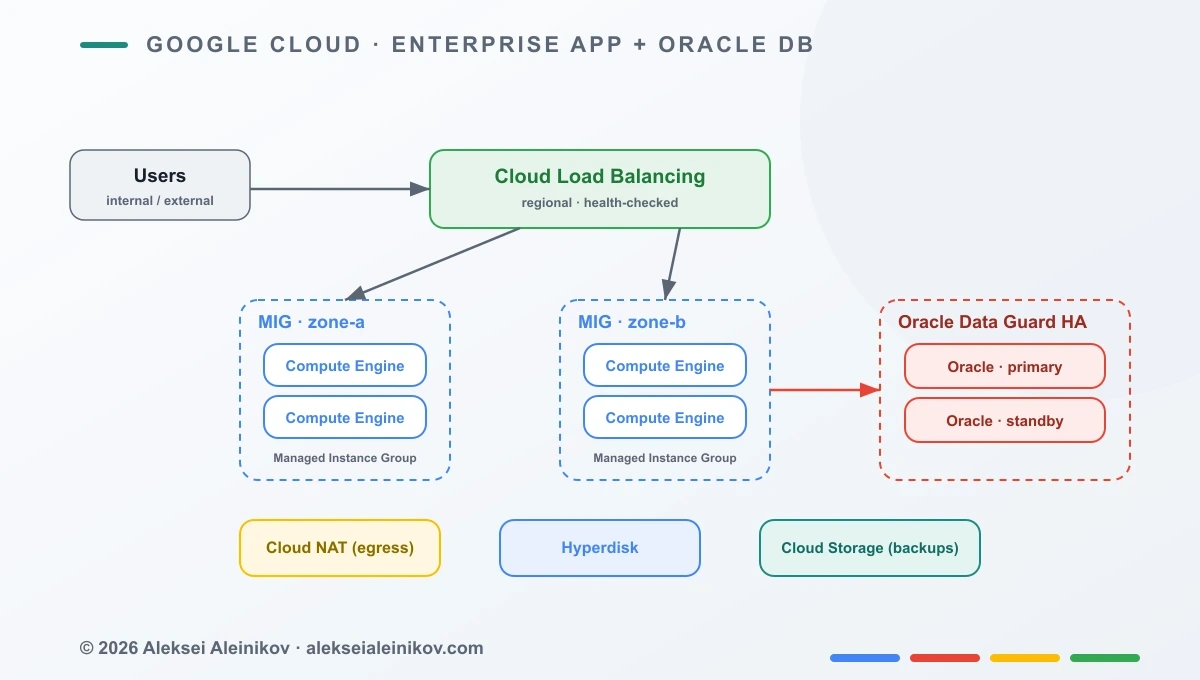
Task: Click Managed Instance Group label under zone-a
Action: pyautogui.click(x=345, y=458)
